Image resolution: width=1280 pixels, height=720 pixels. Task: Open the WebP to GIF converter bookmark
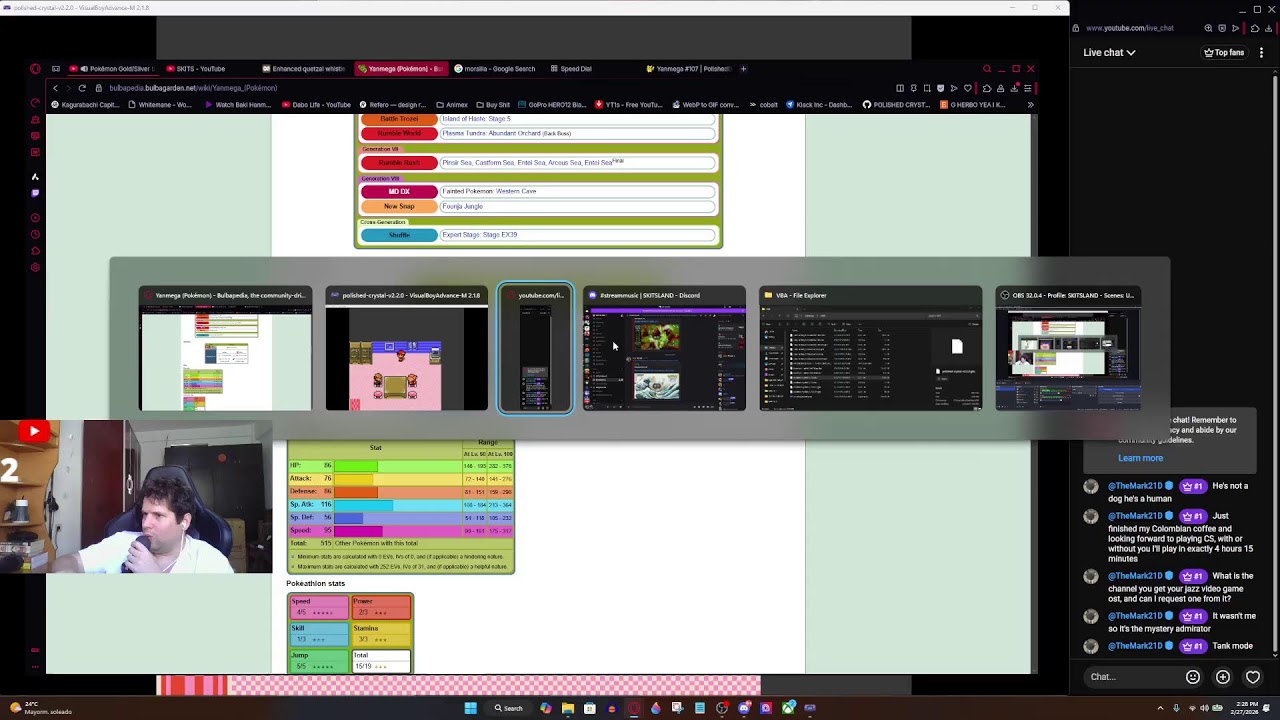[708, 104]
